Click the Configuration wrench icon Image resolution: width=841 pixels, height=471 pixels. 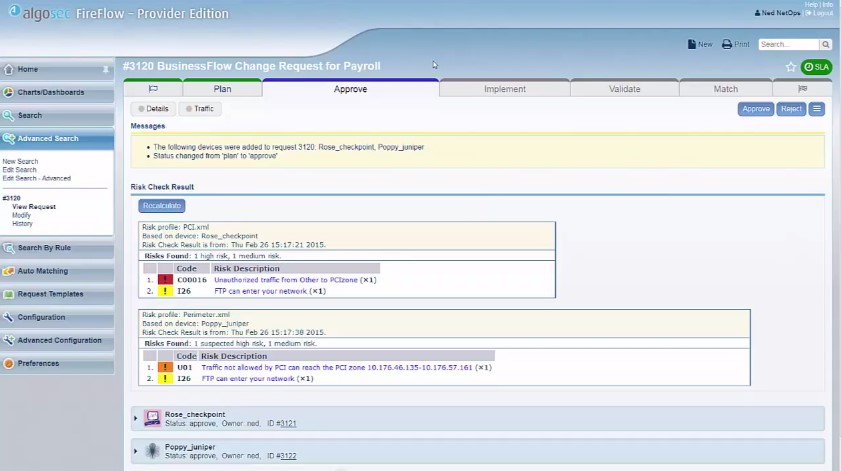tap(9, 317)
